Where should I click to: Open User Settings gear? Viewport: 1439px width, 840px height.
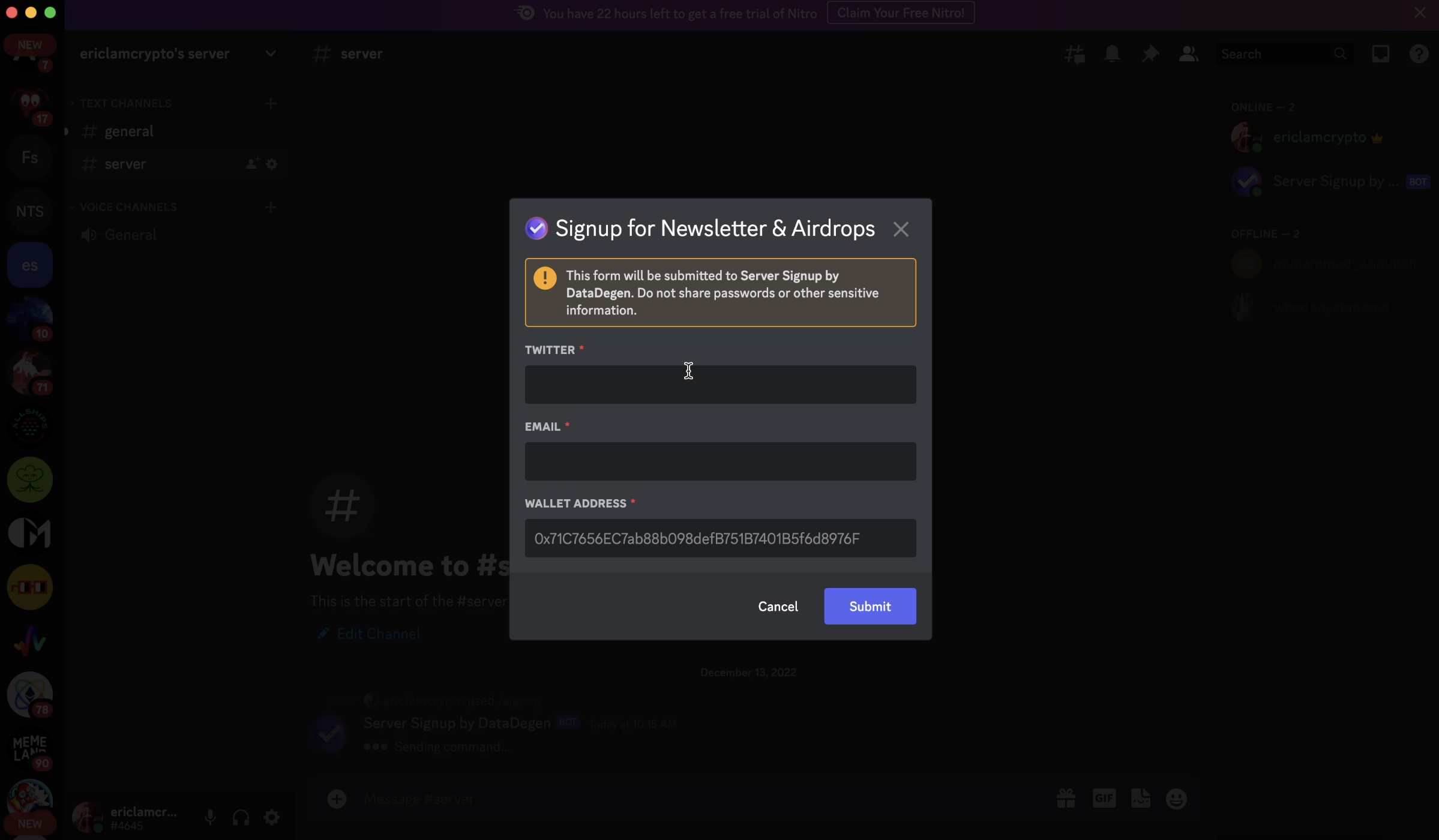point(272,817)
